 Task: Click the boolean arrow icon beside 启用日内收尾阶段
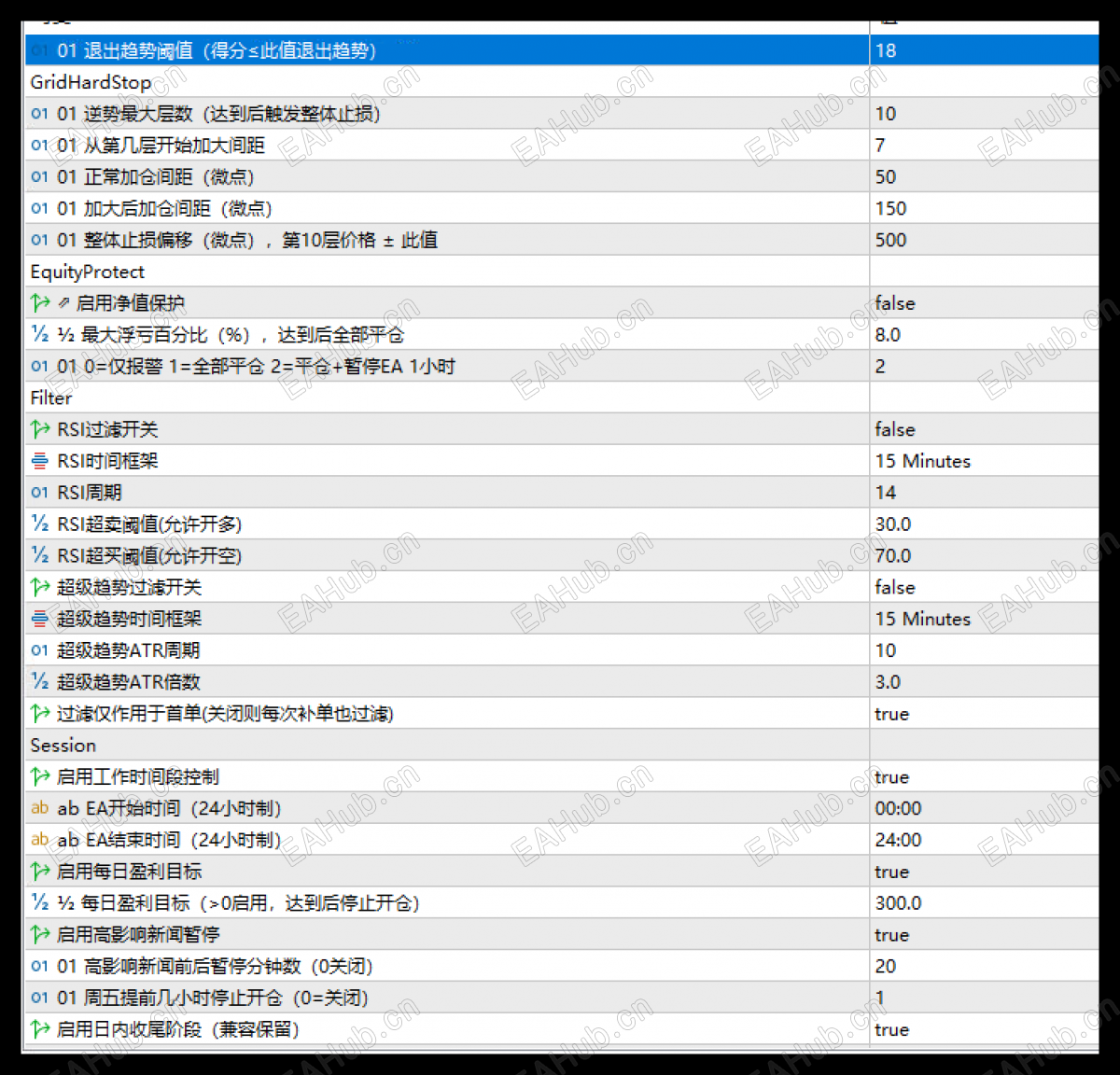coord(39,1029)
